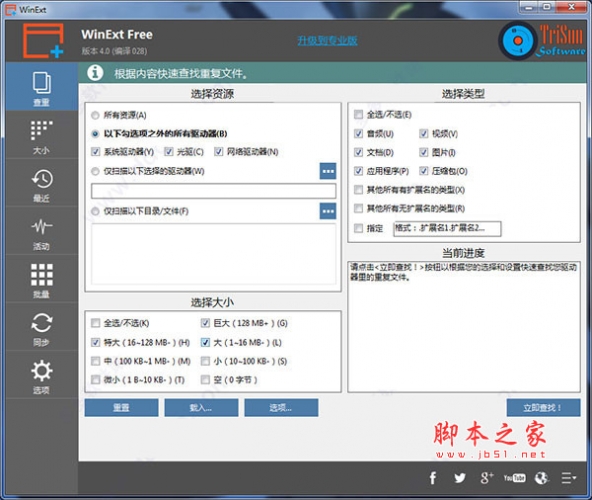Uncheck 网络驱动器(N) checkbox
592x500 pixels.
pos(219,152)
